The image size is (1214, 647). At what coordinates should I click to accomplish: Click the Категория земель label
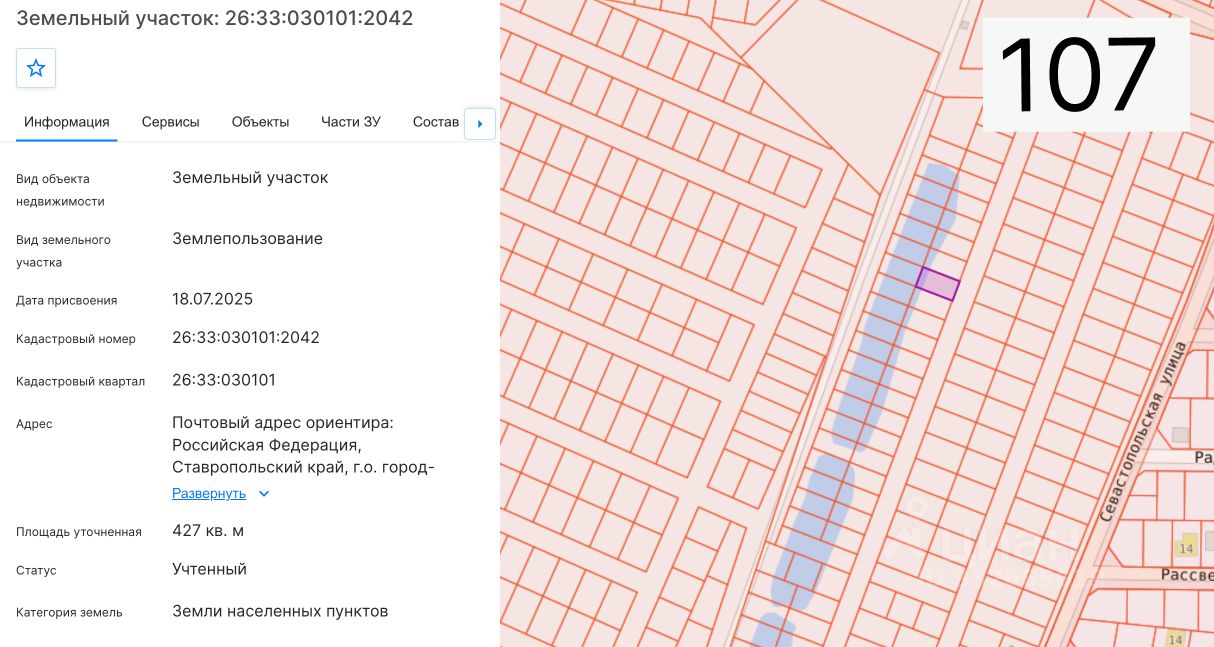(x=69, y=612)
